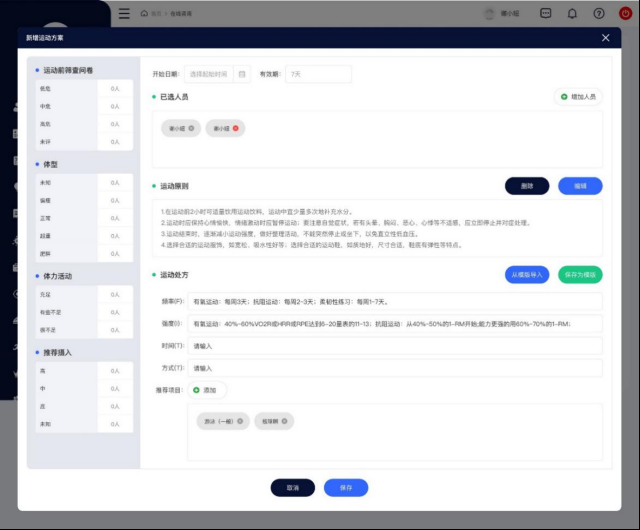Select the 未评 row in screening questionnaire
The height and width of the screenshot is (530, 640).
[84, 142]
